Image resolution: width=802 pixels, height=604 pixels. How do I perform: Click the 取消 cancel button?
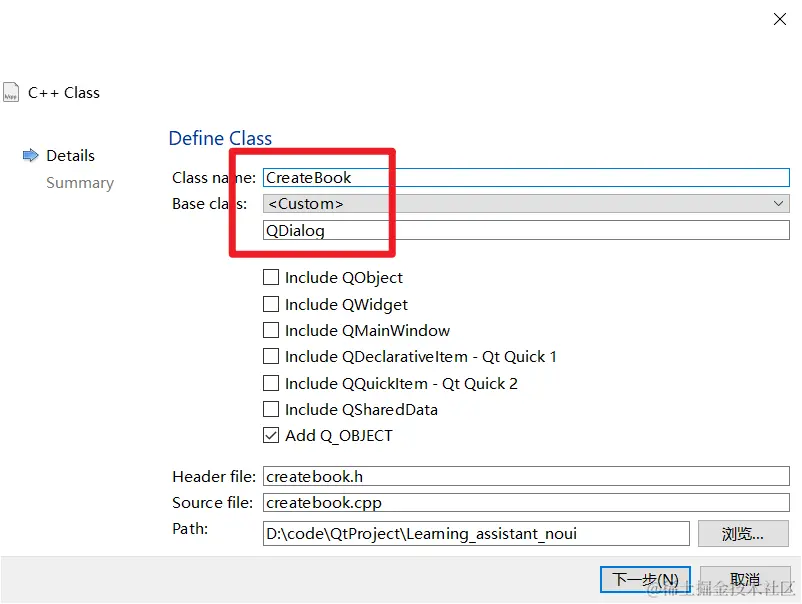click(745, 579)
